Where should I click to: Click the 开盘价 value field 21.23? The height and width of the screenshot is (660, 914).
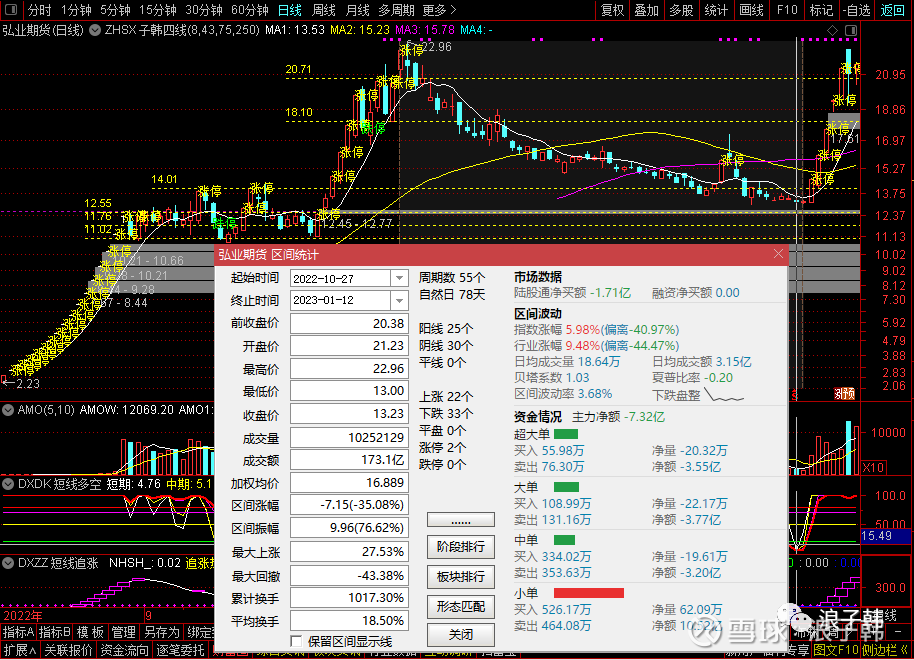[349, 346]
